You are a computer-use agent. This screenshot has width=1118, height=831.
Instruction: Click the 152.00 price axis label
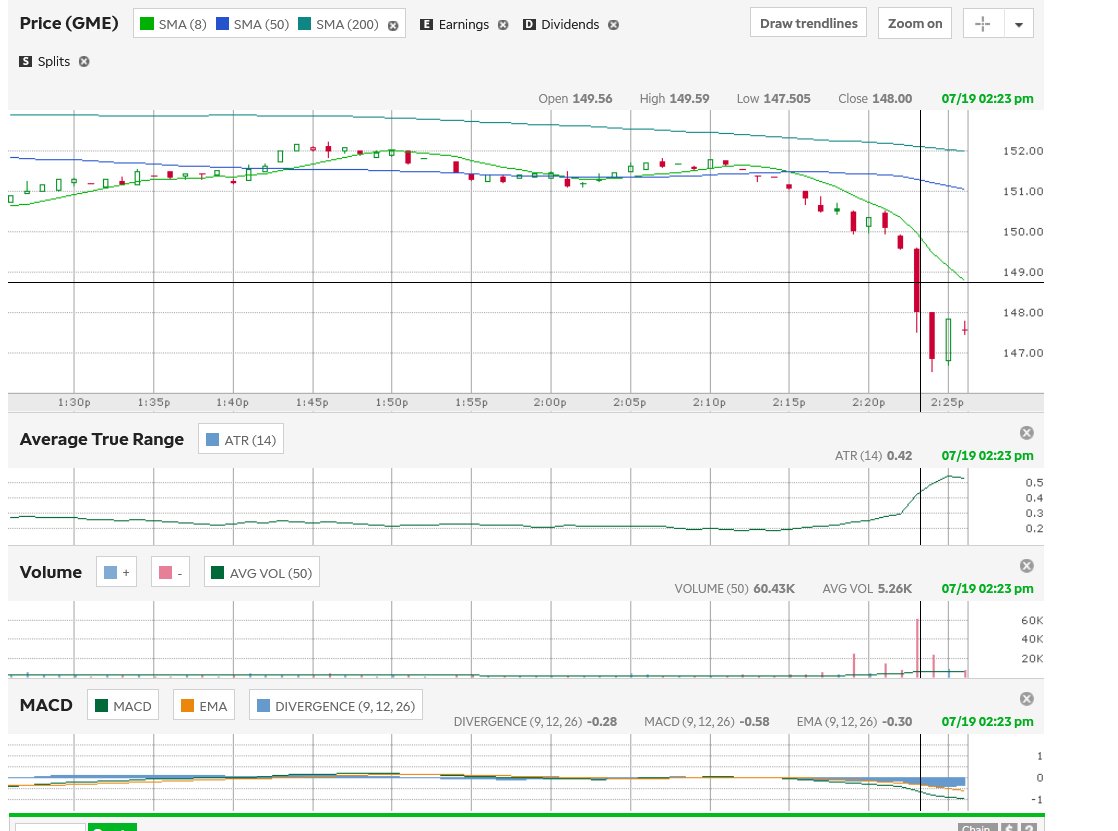coord(1023,151)
